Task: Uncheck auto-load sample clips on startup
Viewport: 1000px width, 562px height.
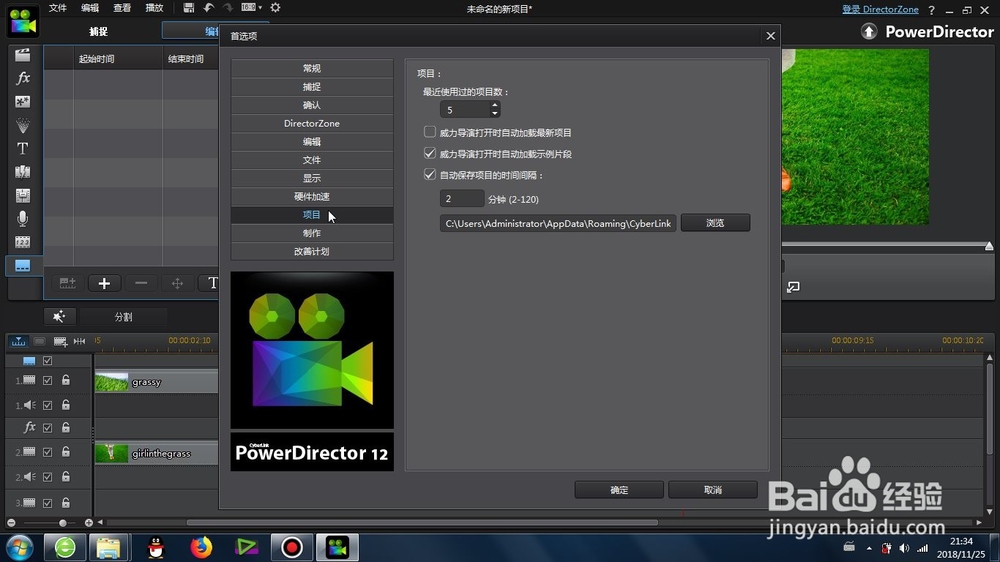Action: tap(430, 153)
